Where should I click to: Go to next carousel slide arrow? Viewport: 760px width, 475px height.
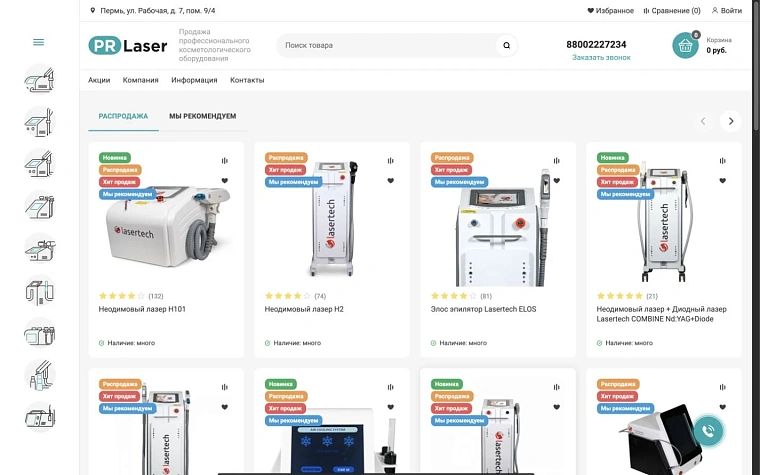730,121
